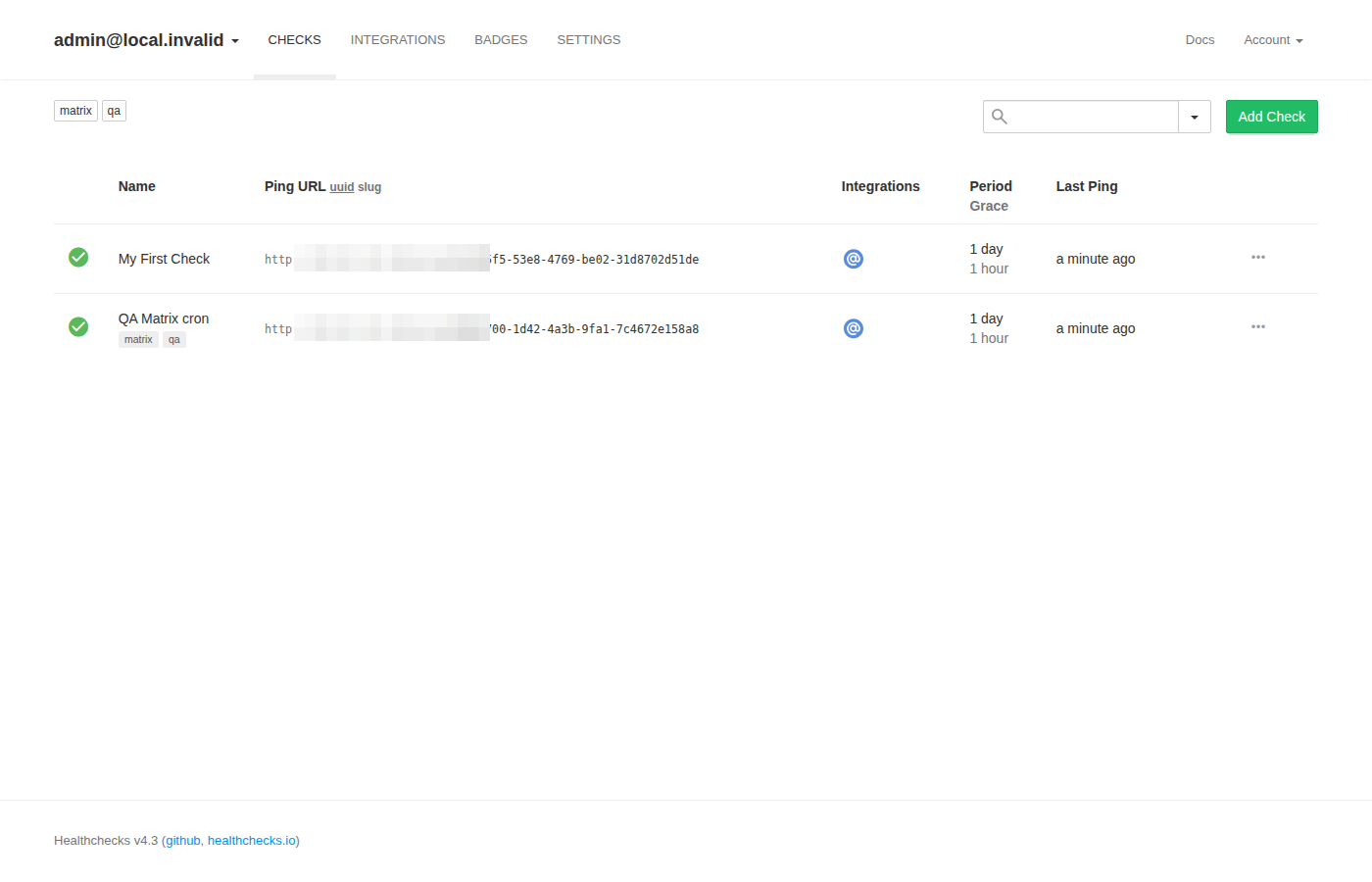
Task: Click the period and grace of My First Check
Action: click(989, 259)
